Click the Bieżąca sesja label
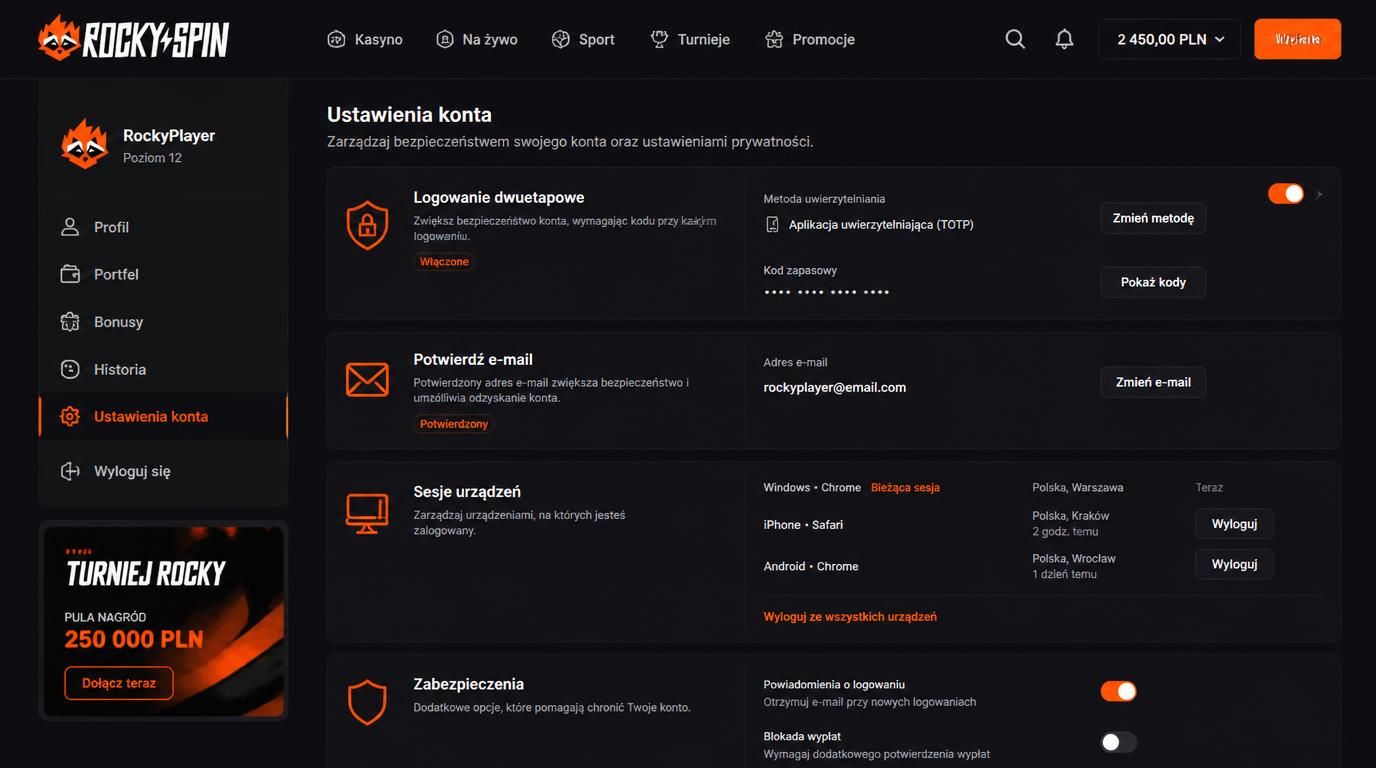The height and width of the screenshot is (768, 1376). [x=905, y=488]
